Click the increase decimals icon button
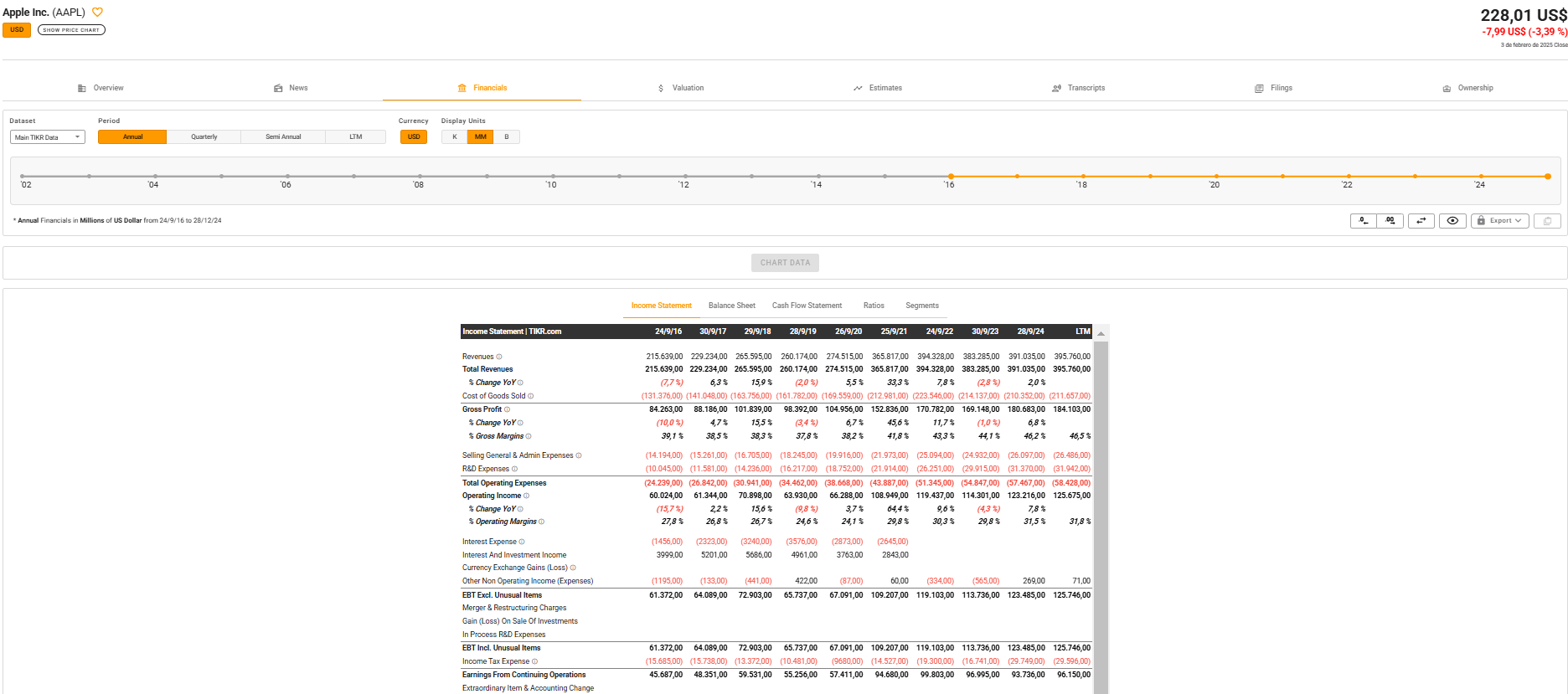The width and height of the screenshot is (1568, 694). (1390, 221)
